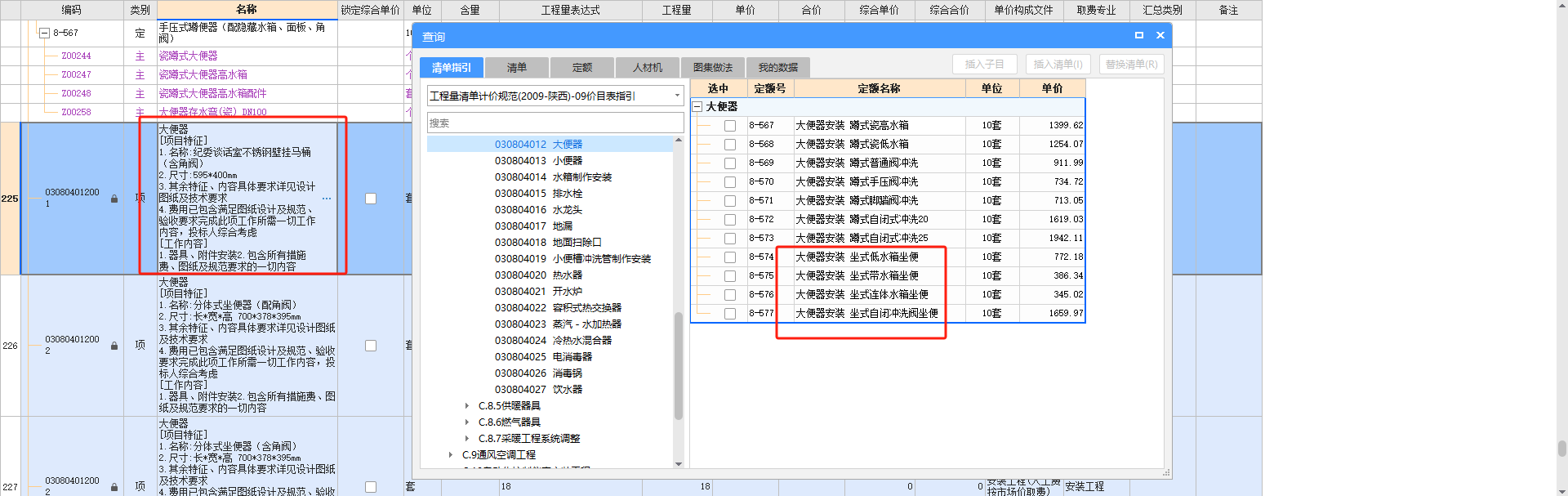This screenshot has height=496, width=1568.
Task: Expand the C.9通风空调工程 tree node
Action: (450, 455)
